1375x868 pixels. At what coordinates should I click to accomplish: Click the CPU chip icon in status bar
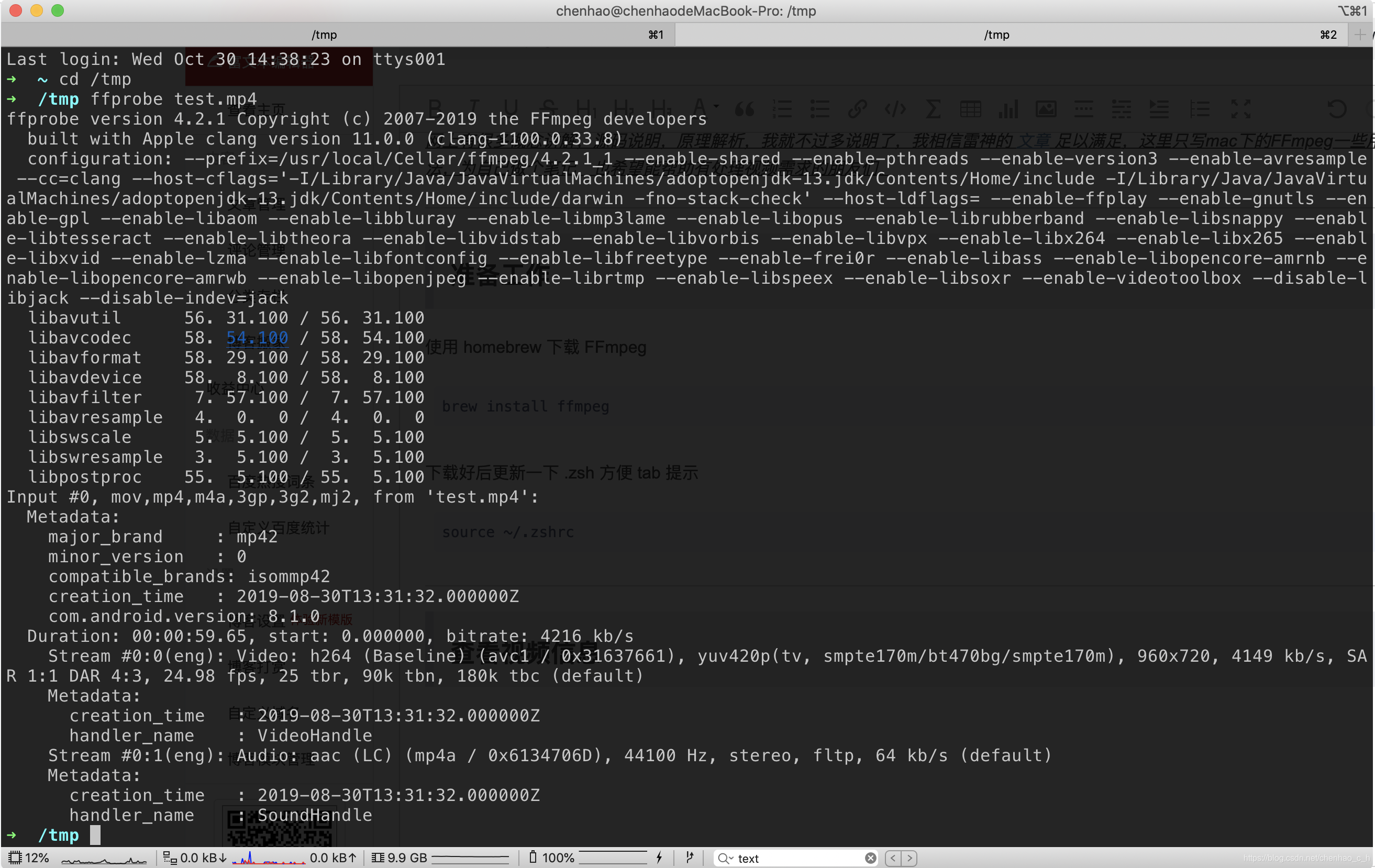click(15, 857)
